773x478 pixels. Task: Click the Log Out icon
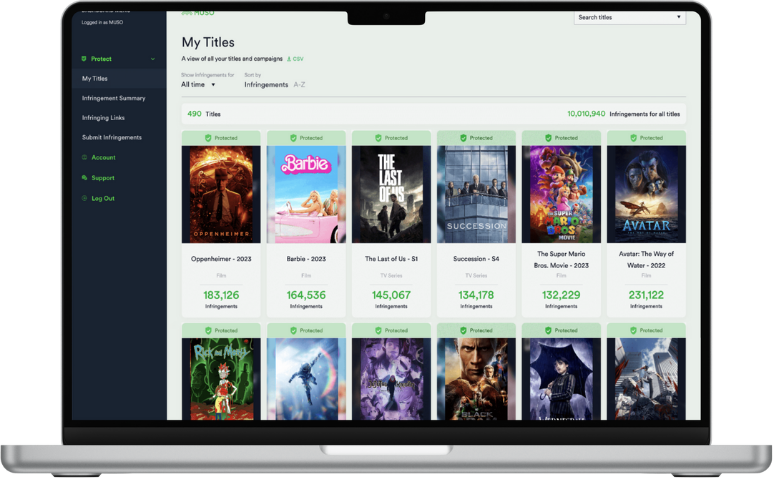click(84, 199)
